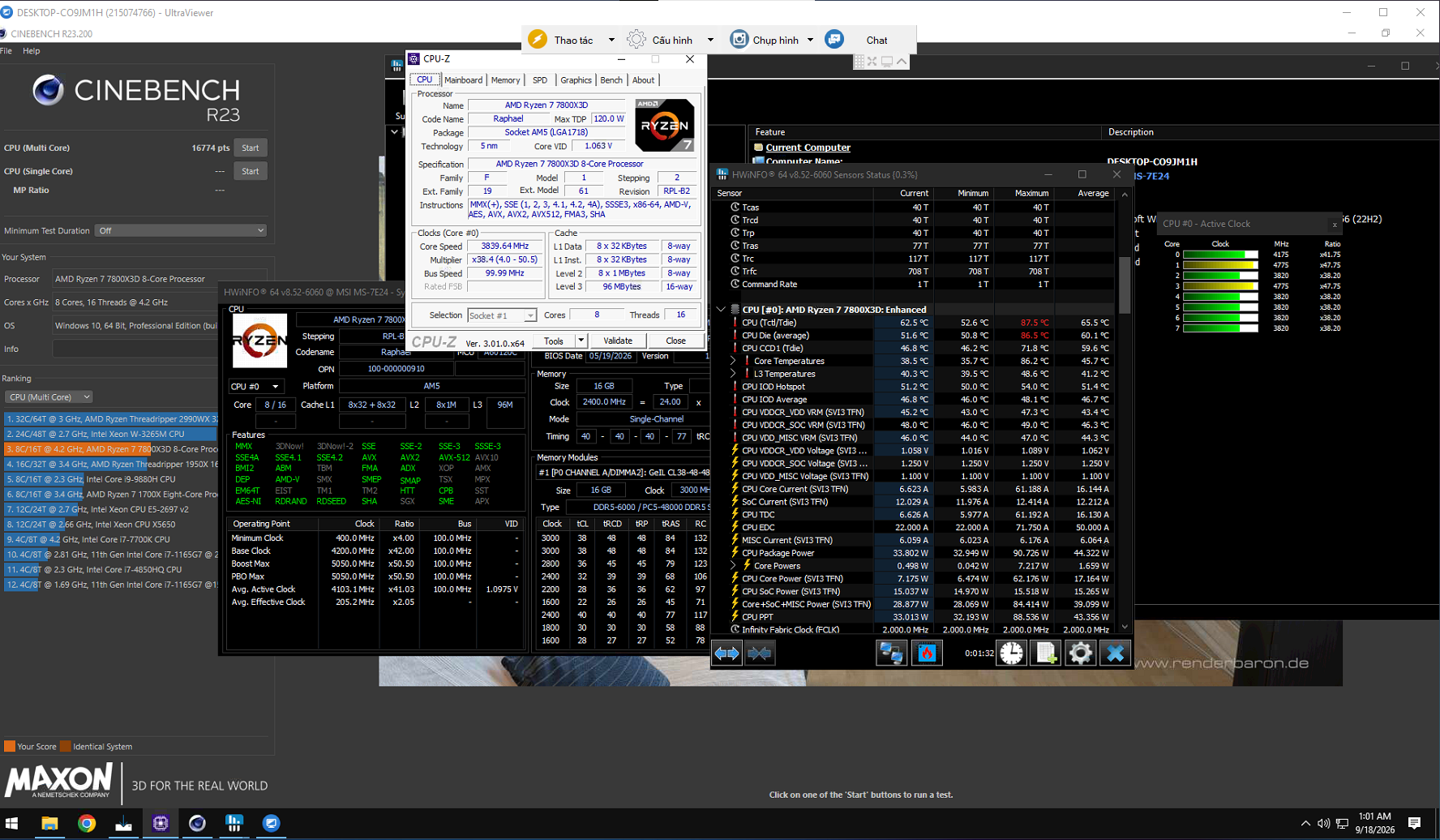The width and height of the screenshot is (1440, 840).
Task: Open the Cấu hình dropdown arrow
Action: [710, 40]
